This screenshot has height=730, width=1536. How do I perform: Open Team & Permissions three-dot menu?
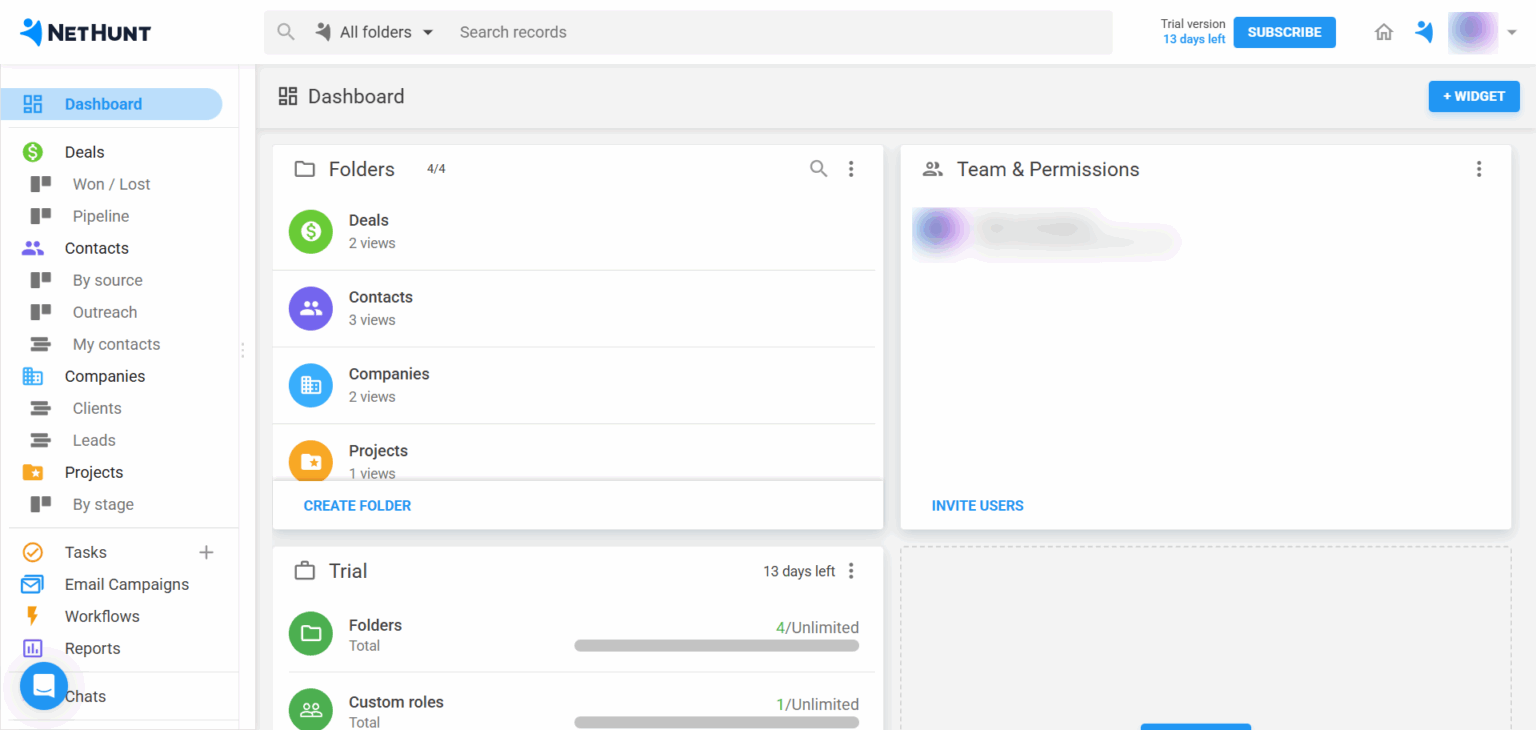point(1479,169)
